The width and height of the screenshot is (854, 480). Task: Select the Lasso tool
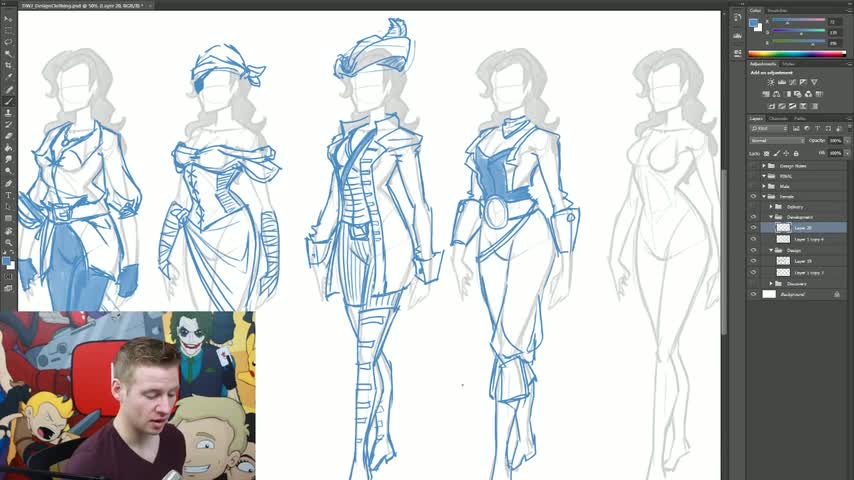tap(8, 42)
